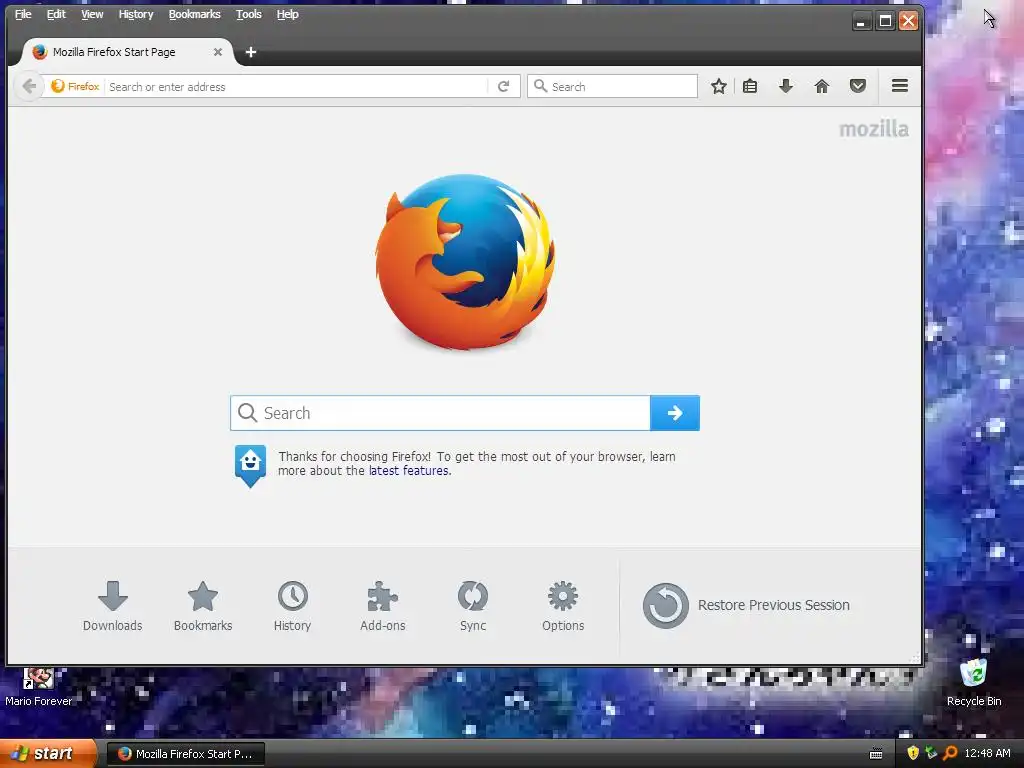
Task: Click the keyboard icon on the taskbar
Action: (876, 754)
